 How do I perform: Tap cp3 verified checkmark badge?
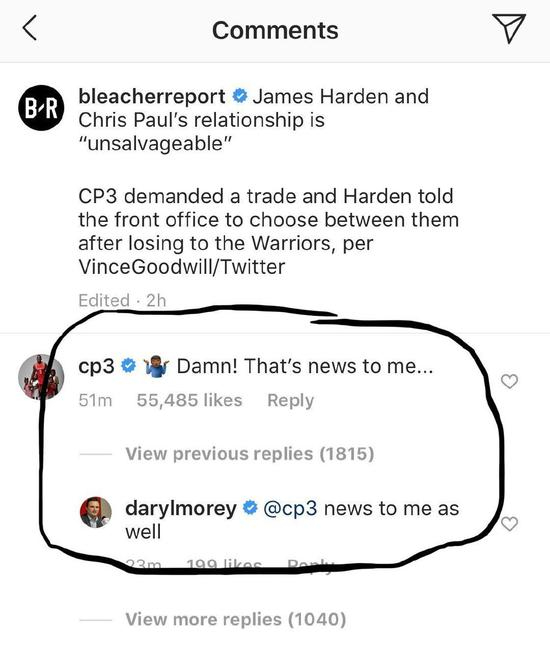(x=129, y=366)
